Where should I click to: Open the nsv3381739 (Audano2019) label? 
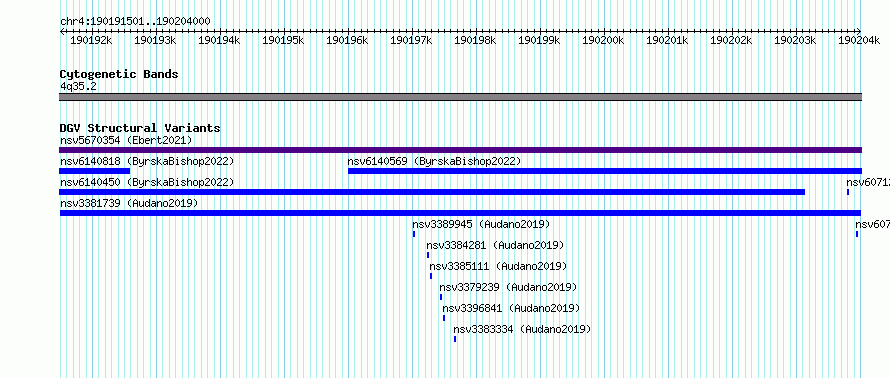click(129, 203)
